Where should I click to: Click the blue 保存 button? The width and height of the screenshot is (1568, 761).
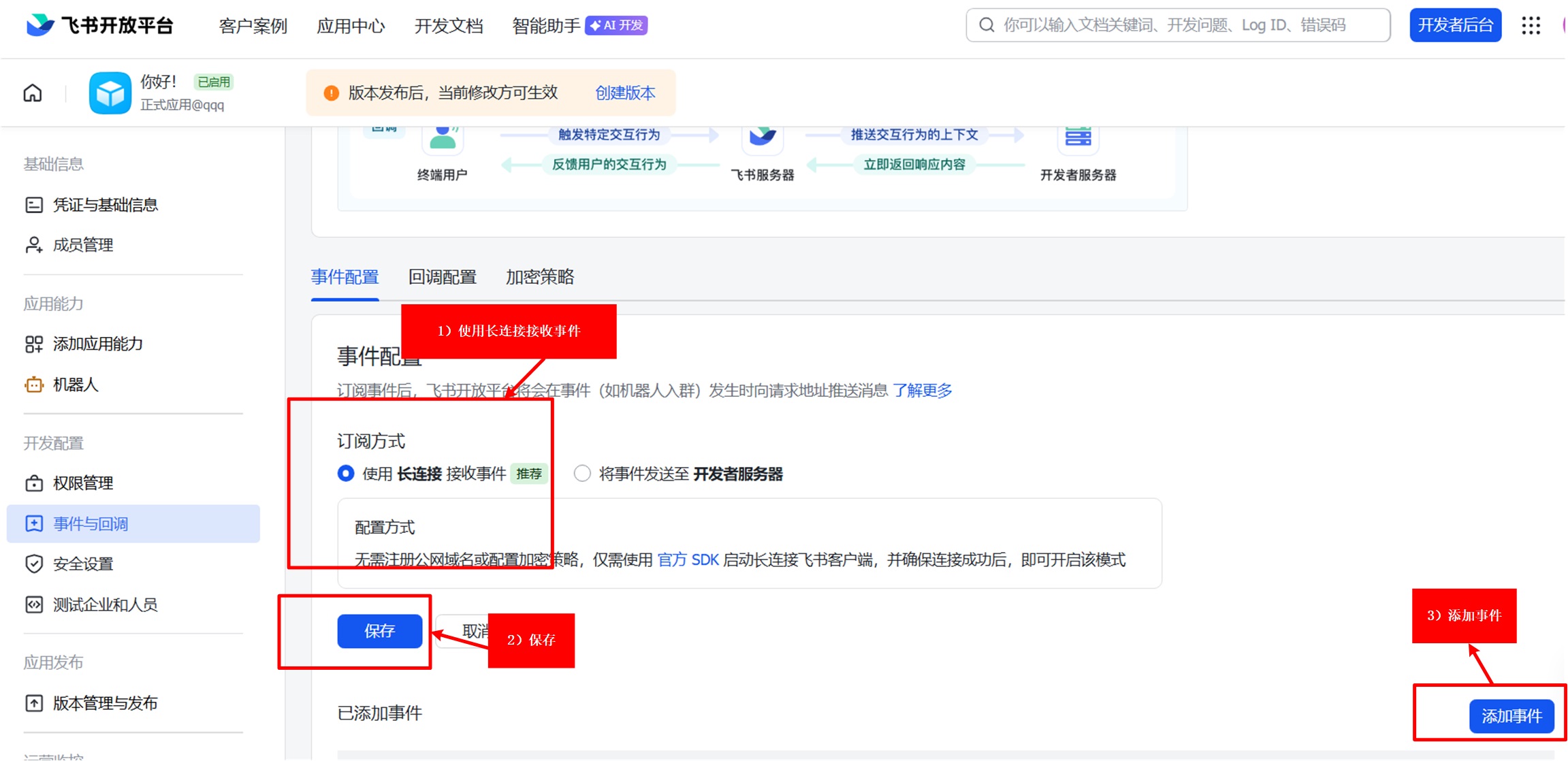379,631
